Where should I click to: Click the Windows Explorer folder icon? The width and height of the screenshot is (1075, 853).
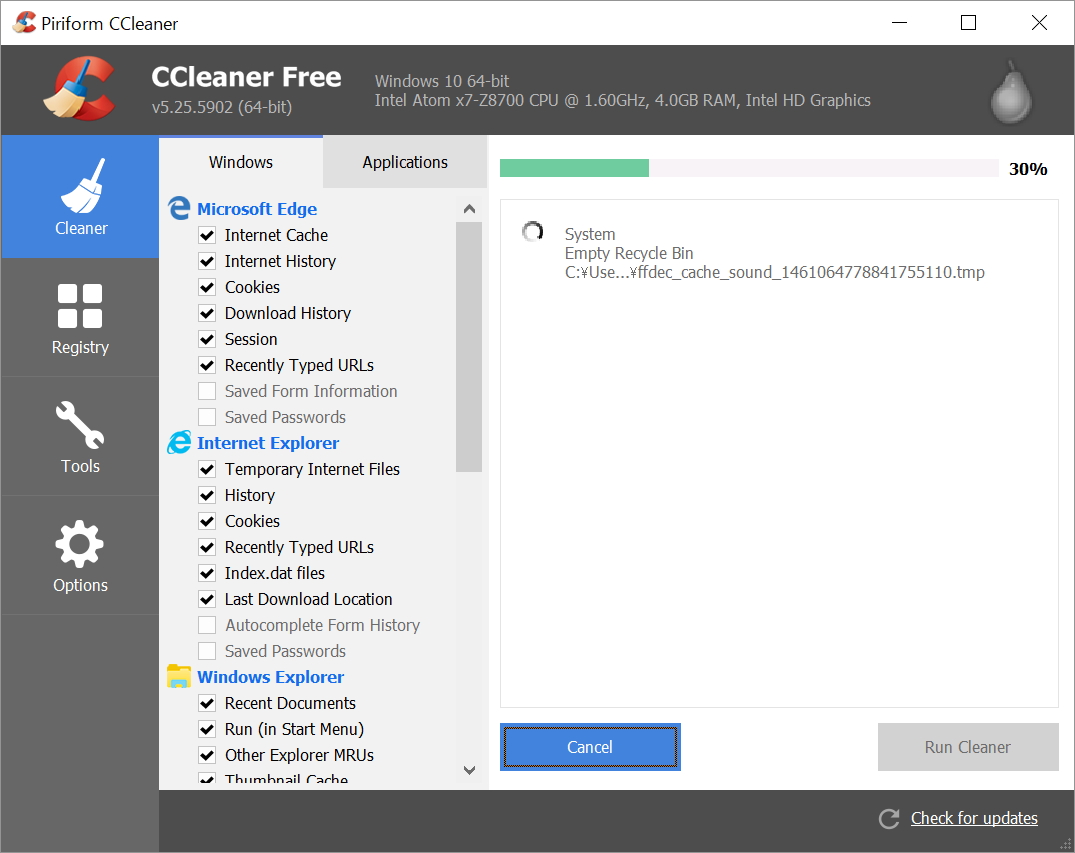[x=179, y=676]
